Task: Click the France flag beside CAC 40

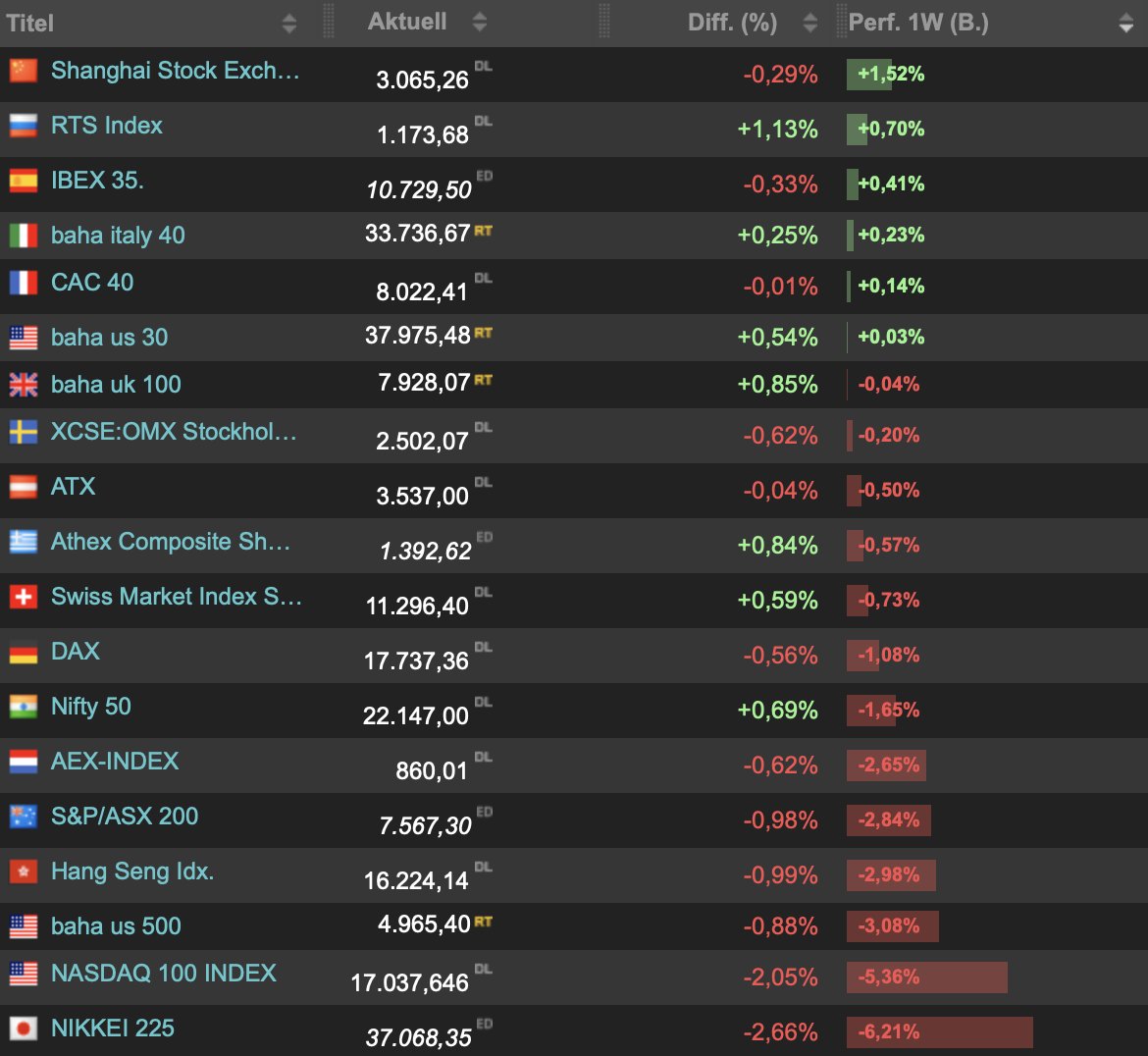Action: tap(24, 283)
